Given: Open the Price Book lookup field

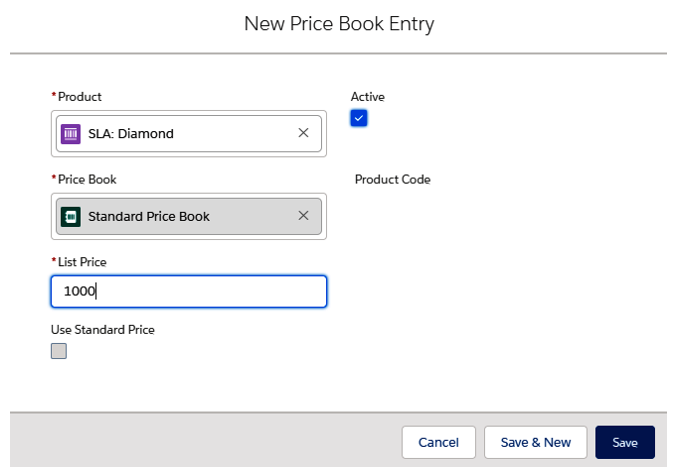Looking at the screenshot, I should click(x=189, y=217).
